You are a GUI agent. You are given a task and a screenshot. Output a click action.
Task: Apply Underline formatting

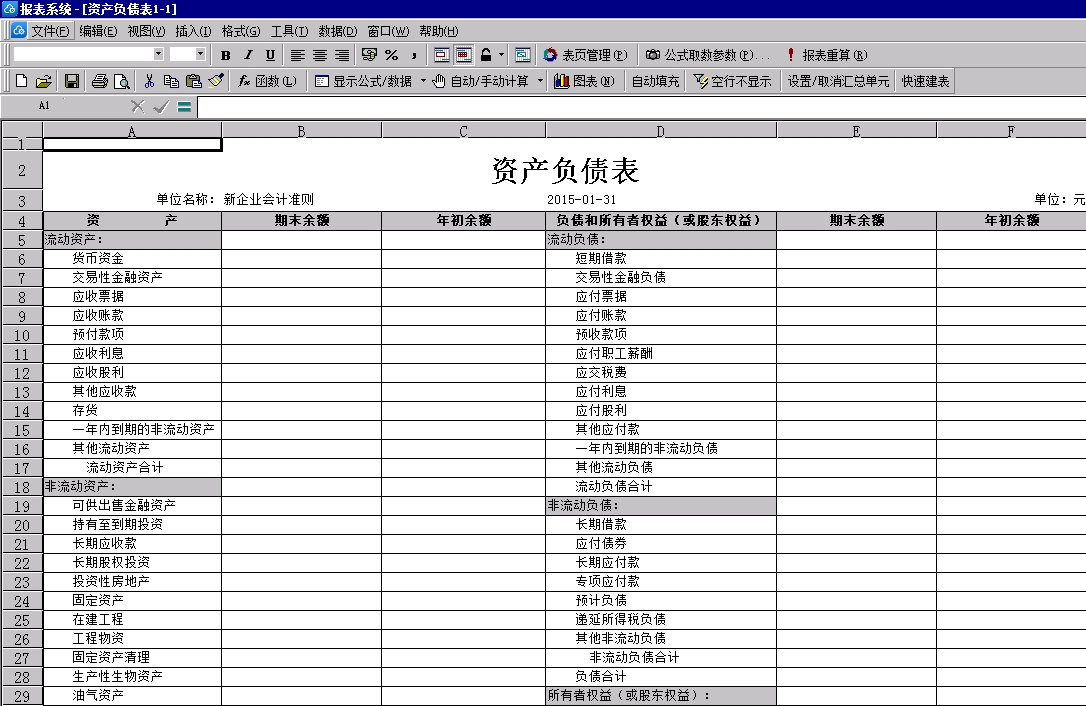(270, 55)
